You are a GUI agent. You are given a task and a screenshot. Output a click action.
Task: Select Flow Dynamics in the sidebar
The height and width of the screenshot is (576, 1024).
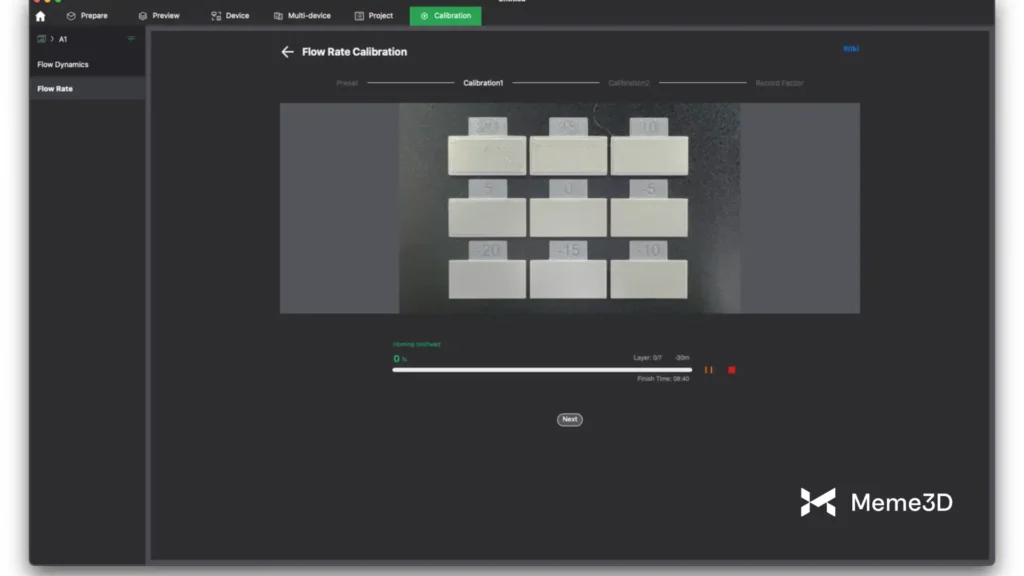click(63, 64)
